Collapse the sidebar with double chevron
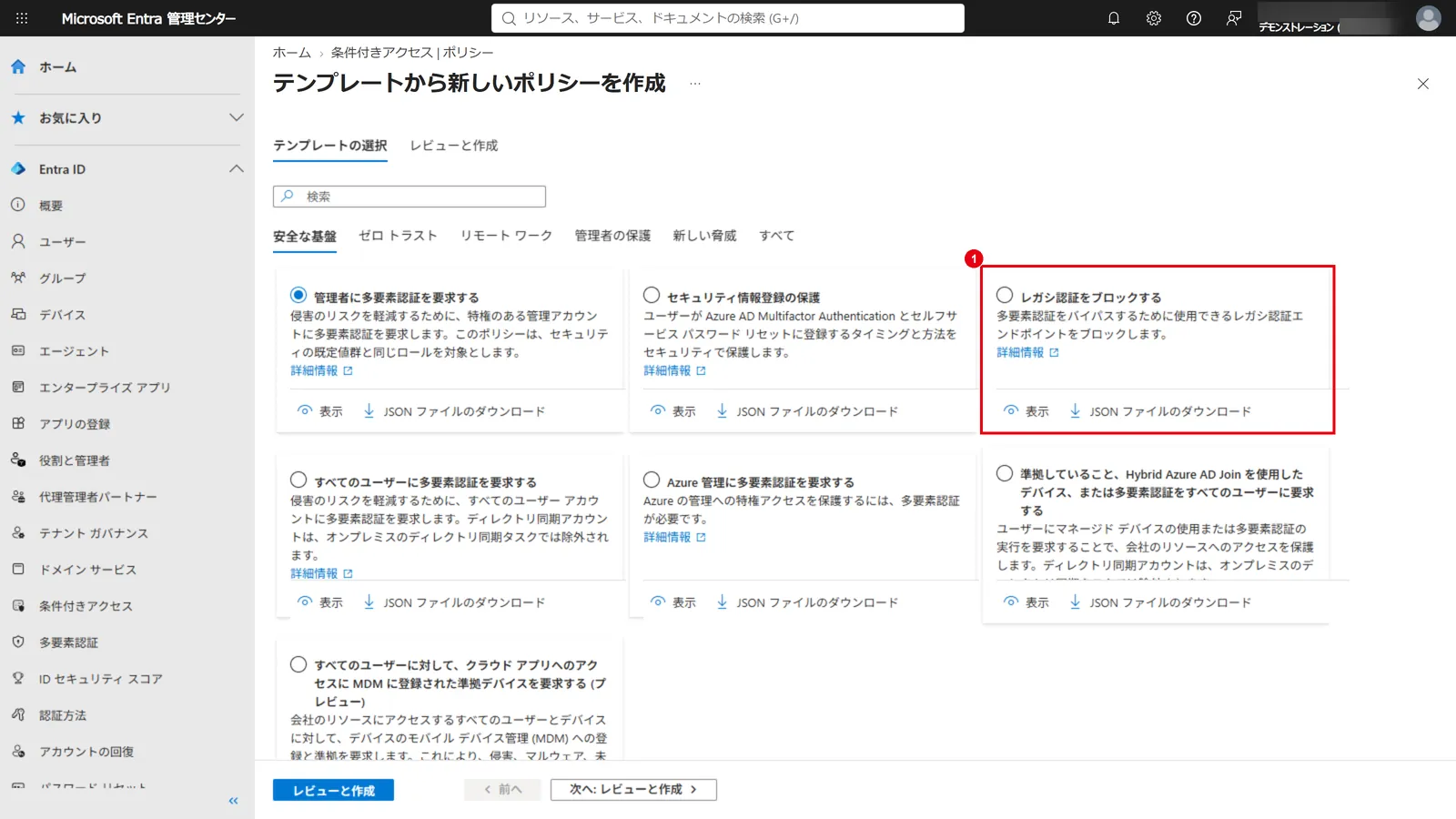 (x=234, y=801)
